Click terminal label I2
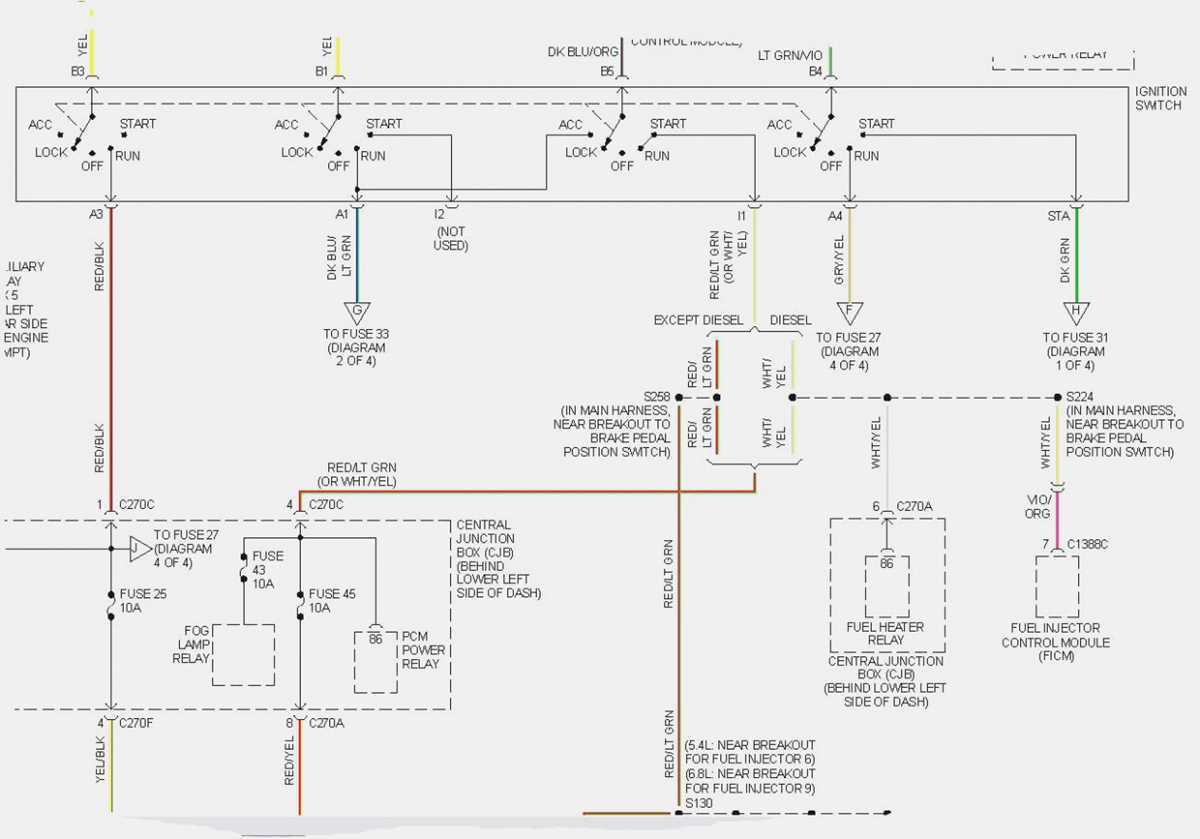Image resolution: width=1200 pixels, height=839 pixels. [x=439, y=214]
